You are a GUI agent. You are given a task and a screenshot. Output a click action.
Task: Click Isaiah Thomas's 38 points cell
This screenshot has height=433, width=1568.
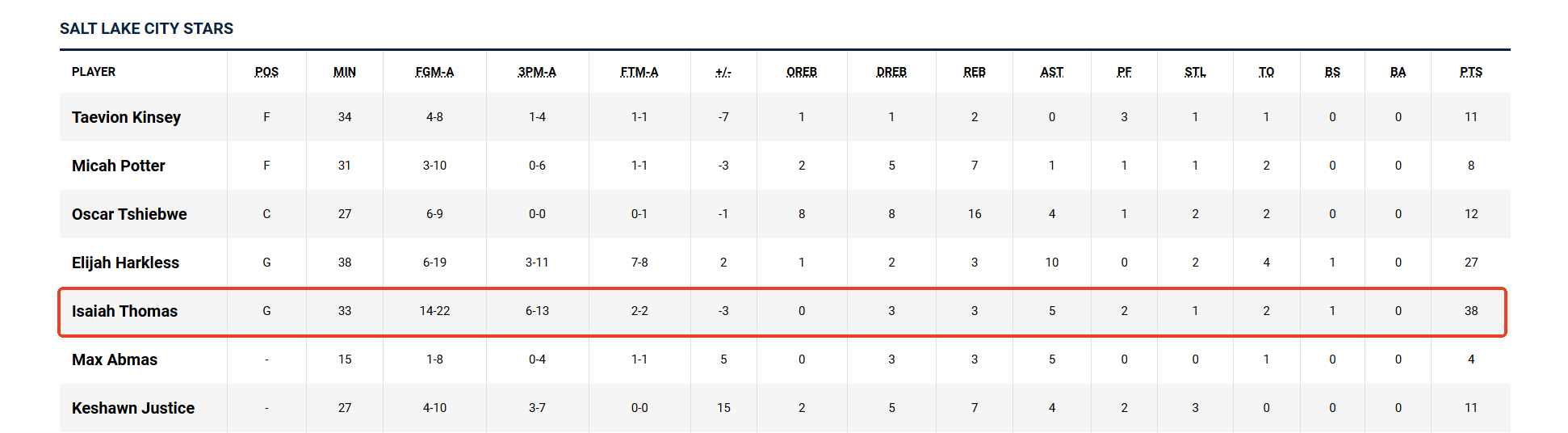coord(1471,311)
